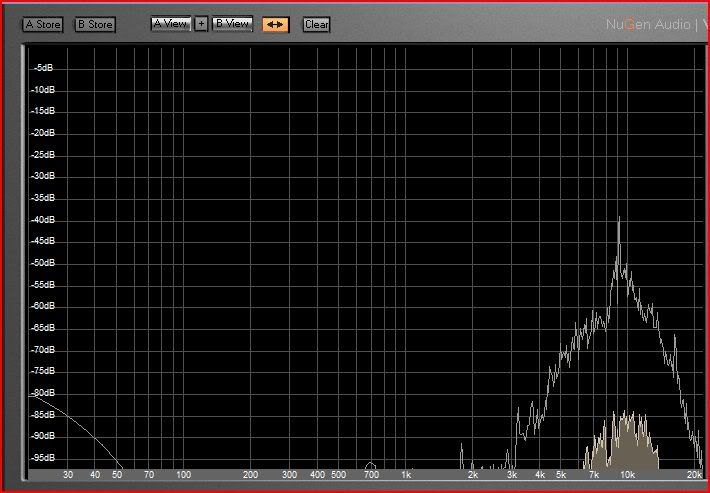Click the A Store button
710x493 pixels.
point(43,24)
